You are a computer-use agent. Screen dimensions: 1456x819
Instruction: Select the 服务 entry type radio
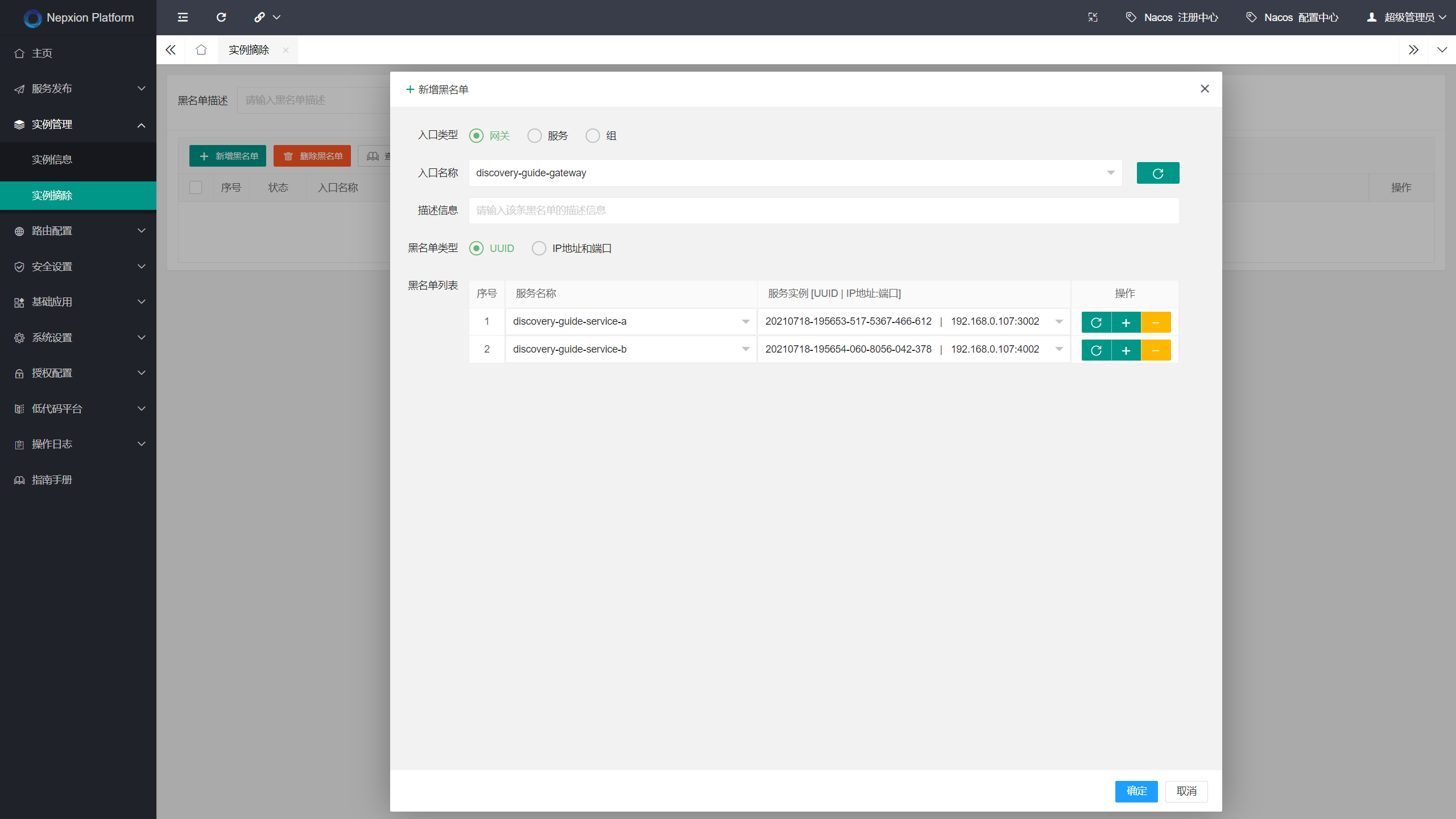[x=535, y=135]
